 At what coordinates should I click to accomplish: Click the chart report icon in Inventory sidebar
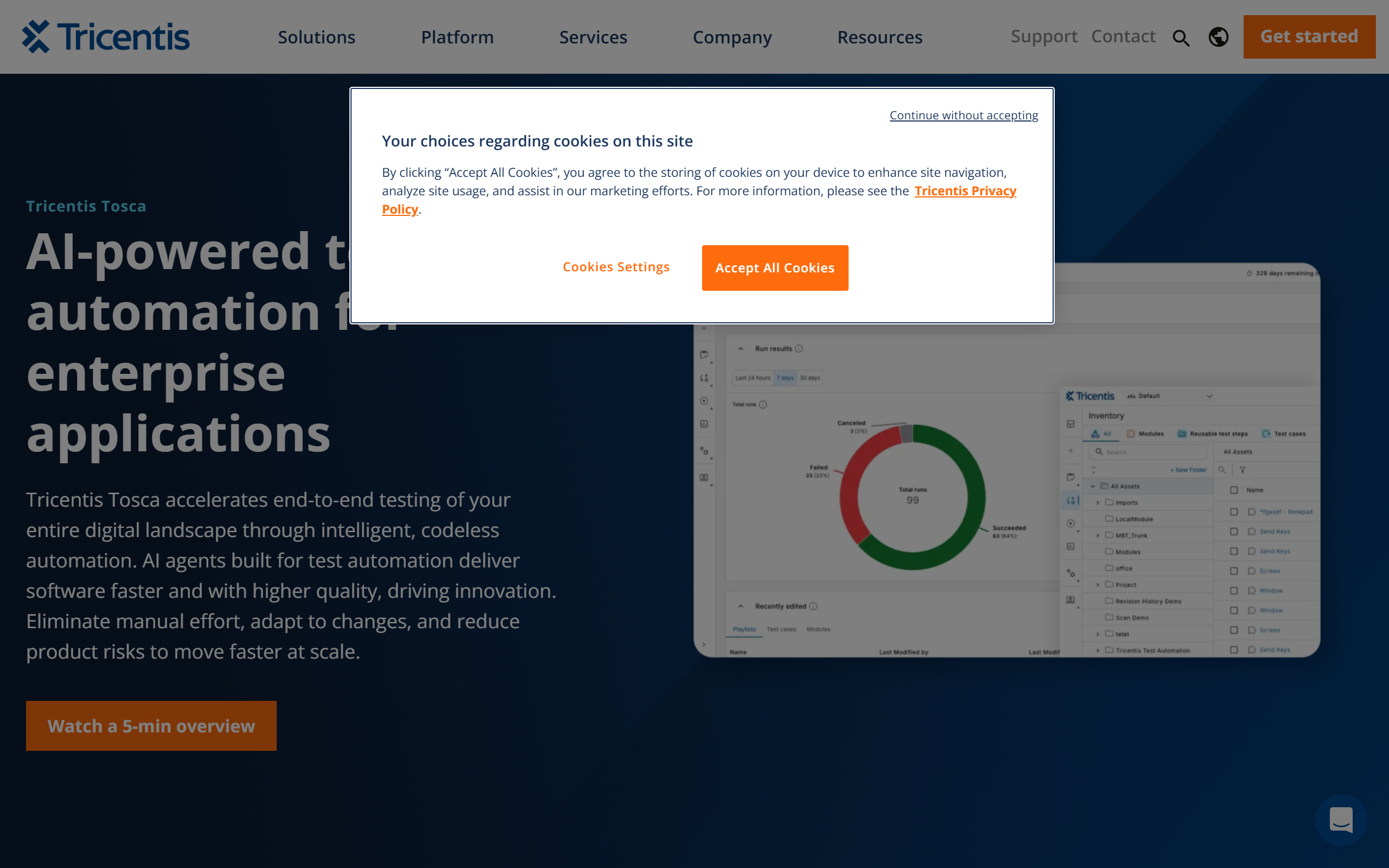[1071, 546]
